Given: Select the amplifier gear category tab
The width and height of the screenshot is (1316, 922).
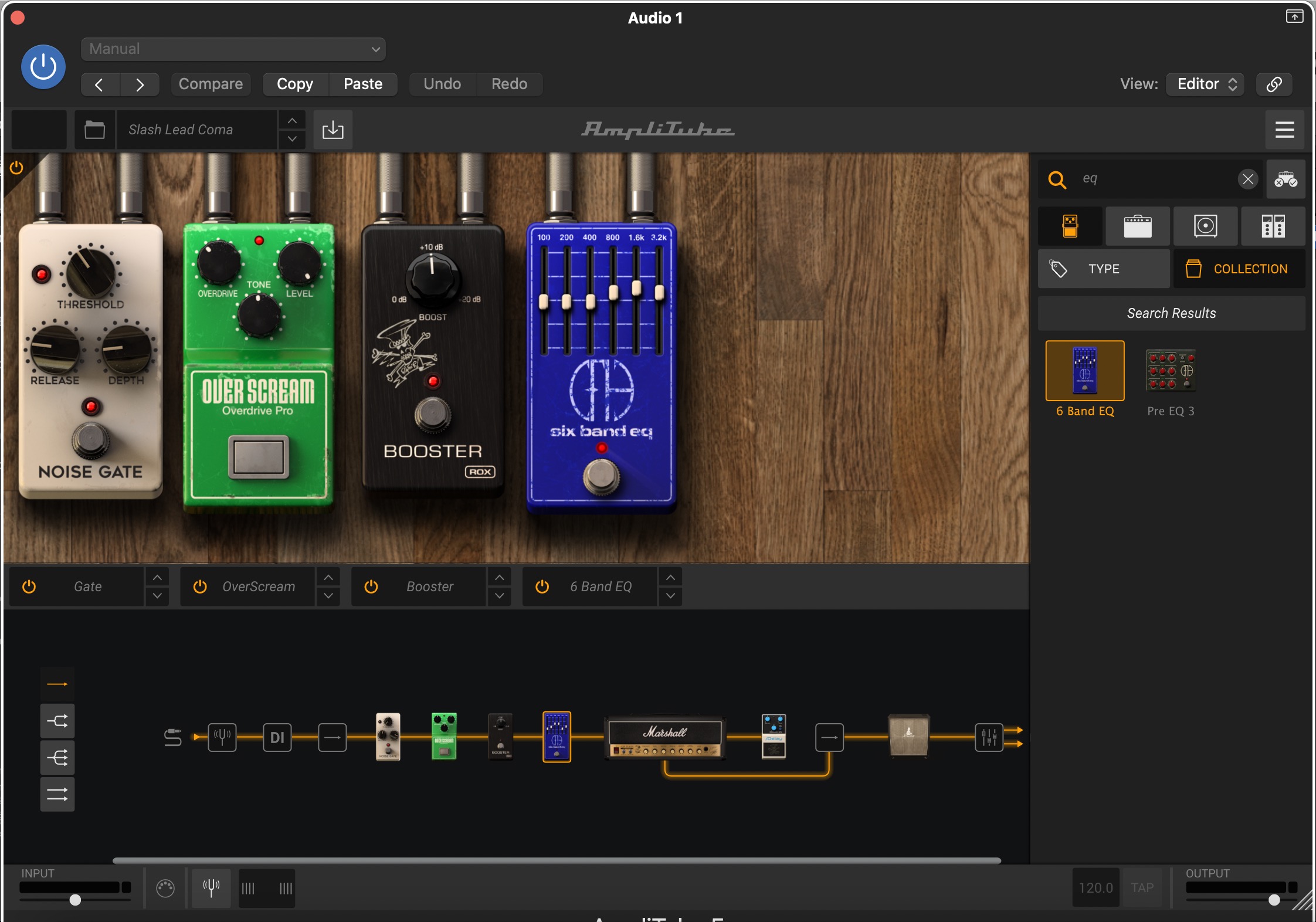Looking at the screenshot, I should tap(1138, 226).
